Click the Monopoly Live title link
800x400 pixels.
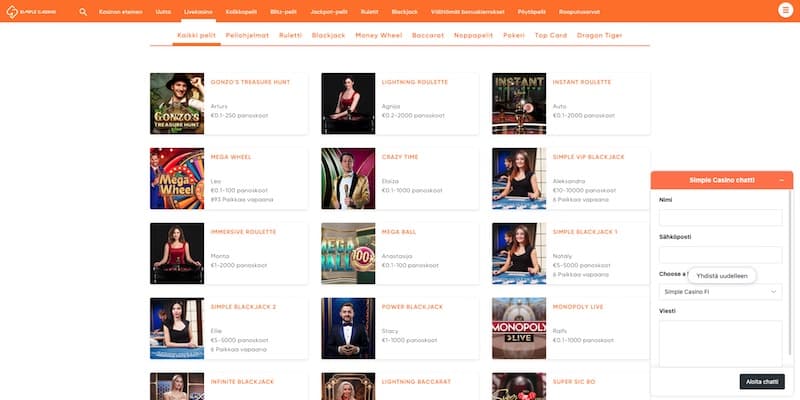pyautogui.click(x=578, y=307)
